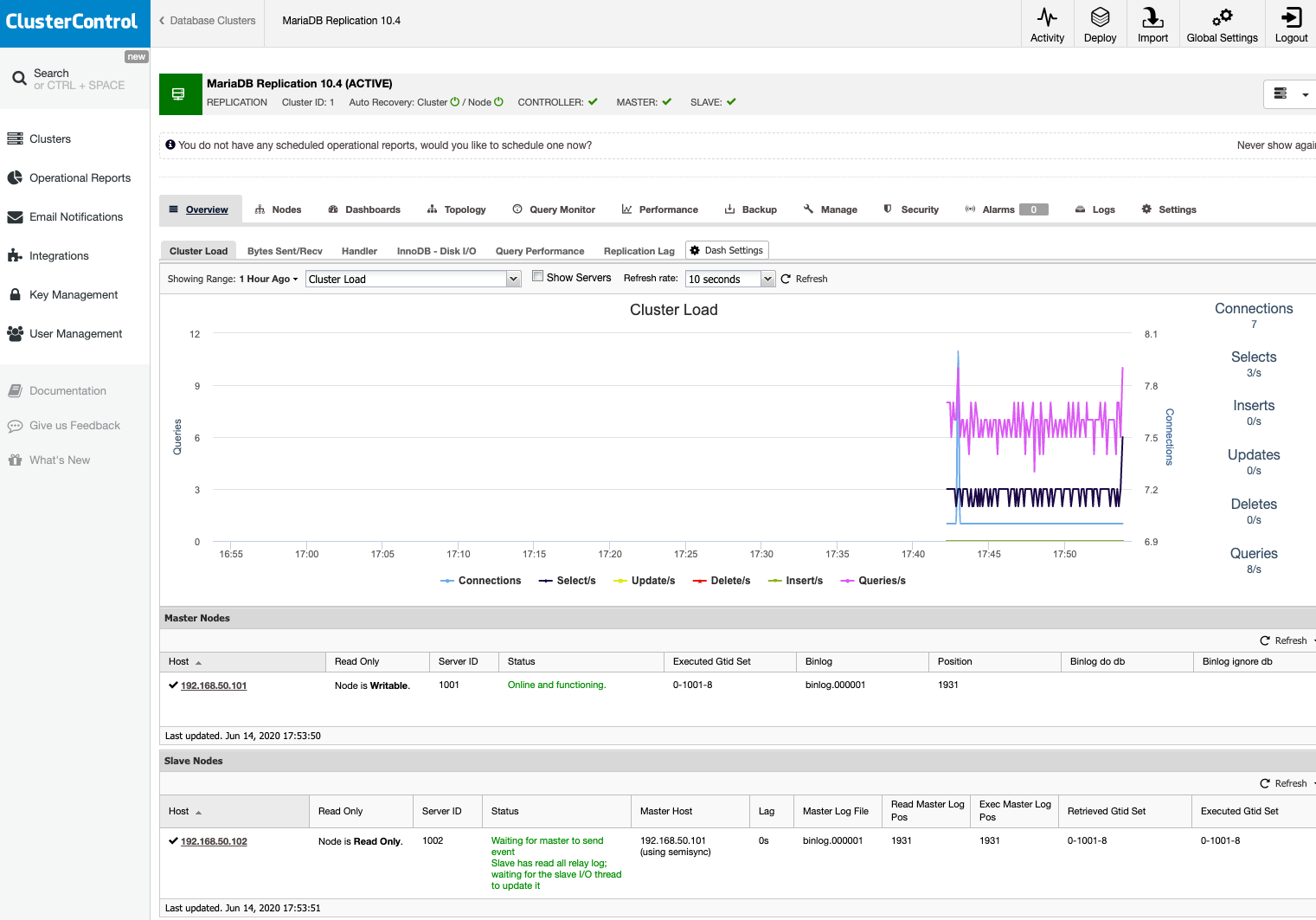Toggle Select/s series in chart legend
This screenshot has height=920, width=1316.
[567, 581]
